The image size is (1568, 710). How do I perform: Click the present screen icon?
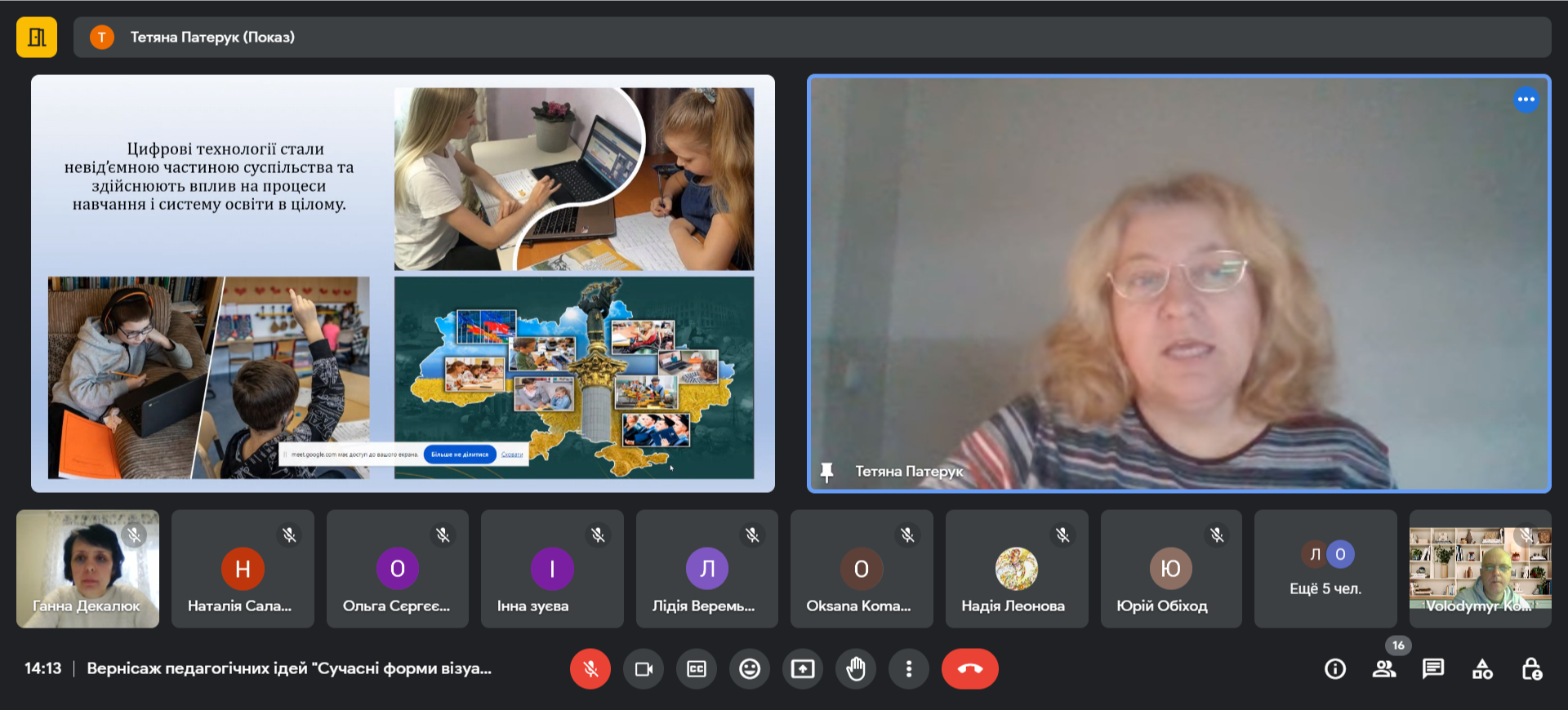(803, 669)
